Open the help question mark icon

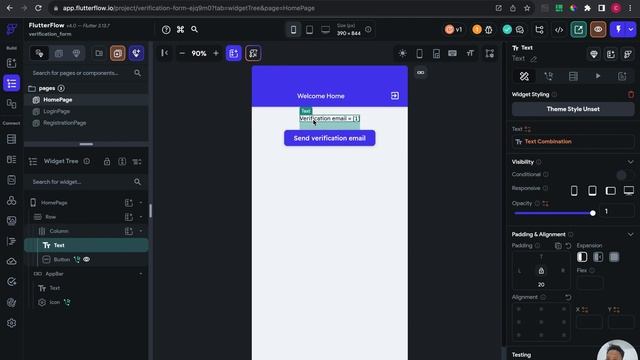166,29
